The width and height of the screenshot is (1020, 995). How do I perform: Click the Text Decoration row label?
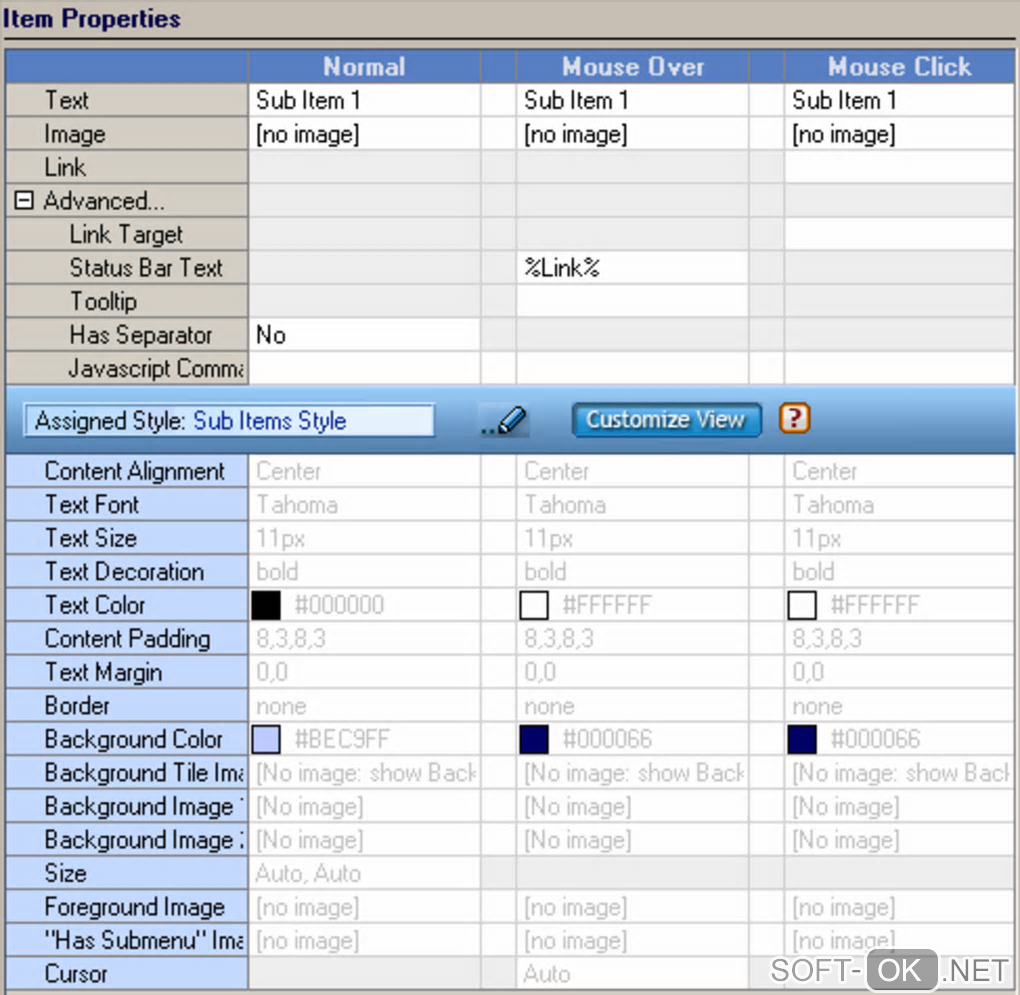[127, 572]
